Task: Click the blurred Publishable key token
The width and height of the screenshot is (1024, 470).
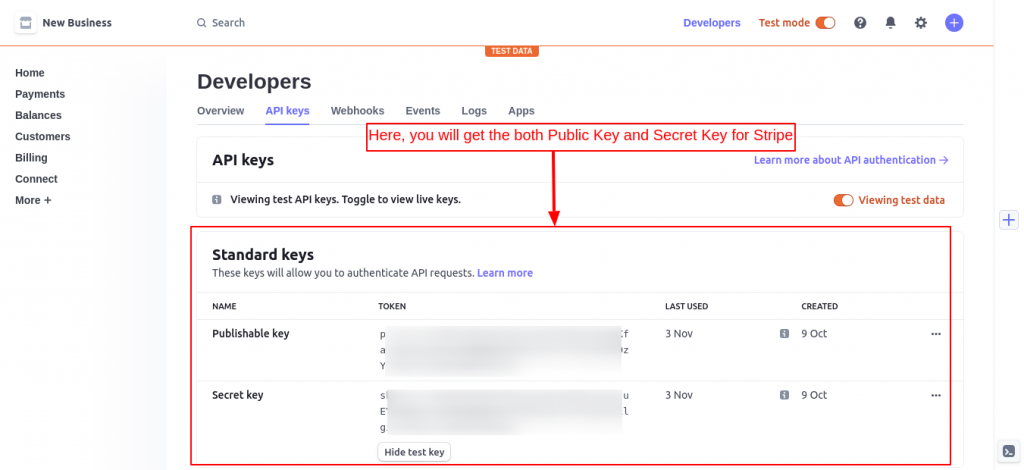Action: tap(503, 351)
